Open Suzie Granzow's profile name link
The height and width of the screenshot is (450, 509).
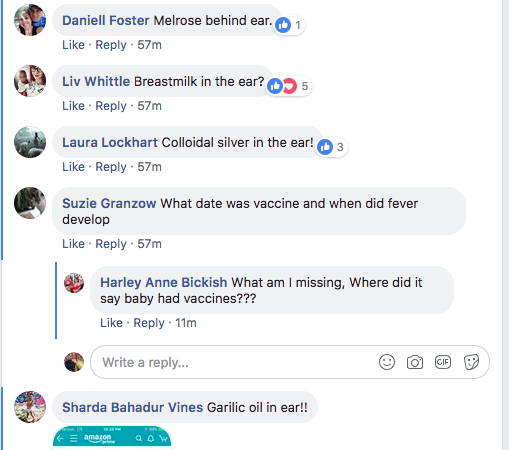pyautogui.click(x=109, y=203)
